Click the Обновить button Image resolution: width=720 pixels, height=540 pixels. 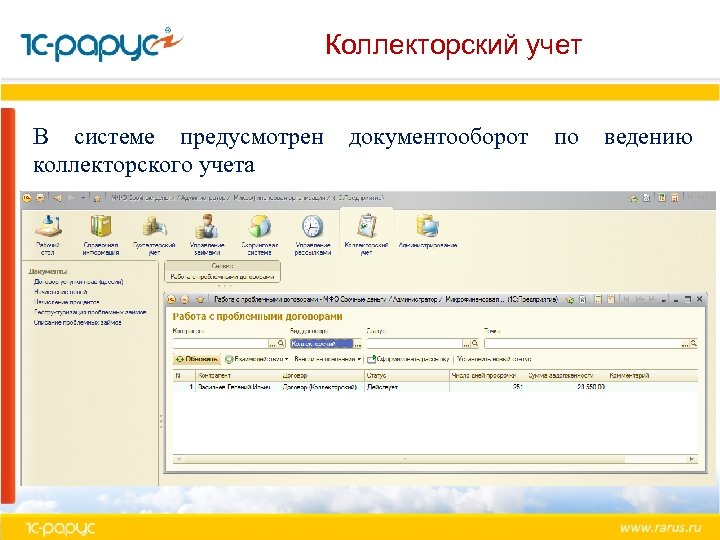coord(197,359)
